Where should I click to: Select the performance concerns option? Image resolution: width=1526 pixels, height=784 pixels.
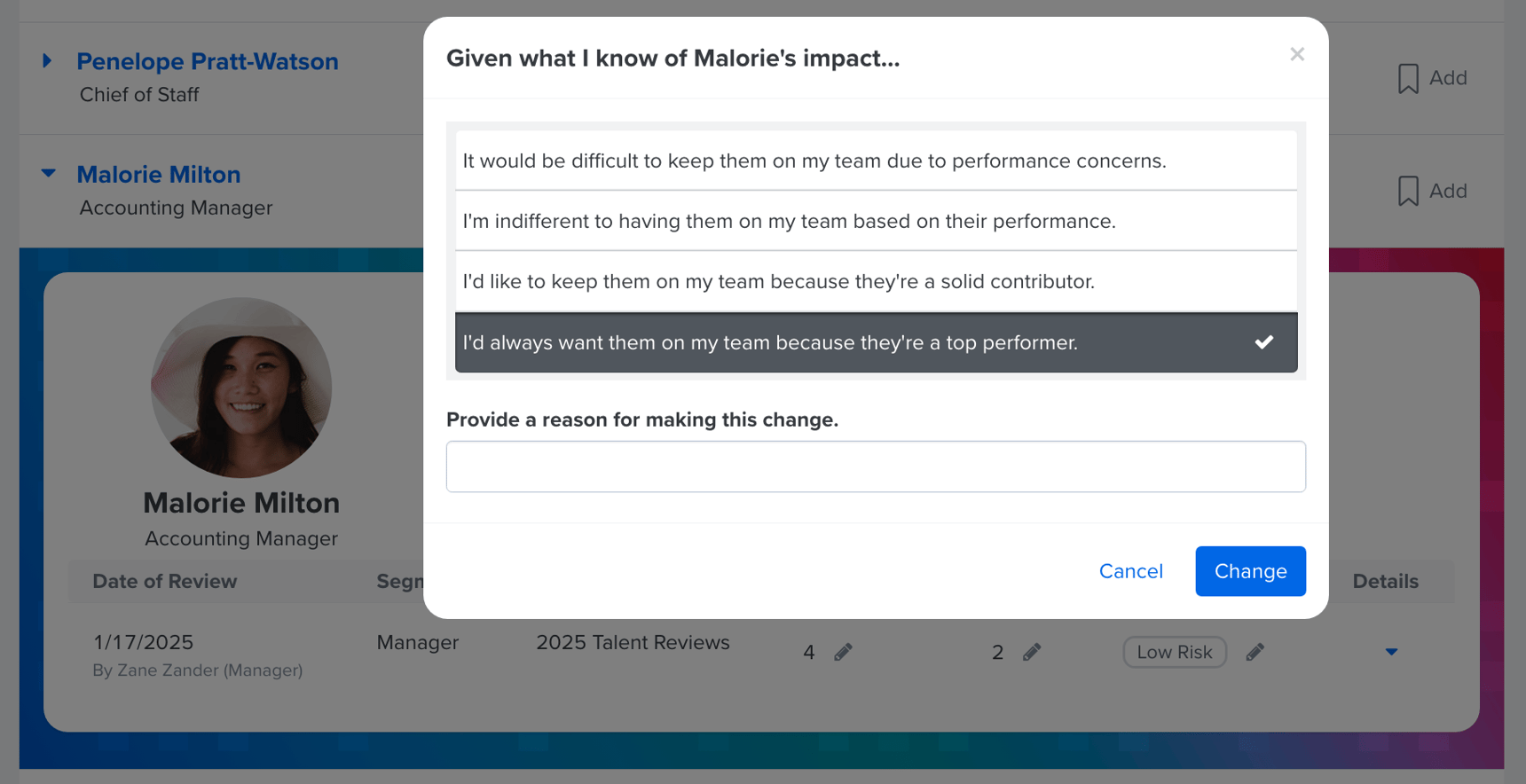814,161
